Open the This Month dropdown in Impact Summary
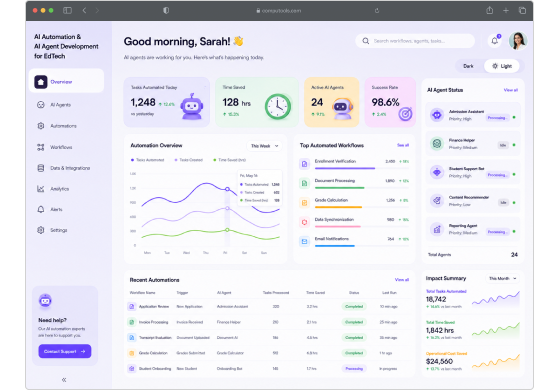Image resolution: width=560 pixels, height=390 pixels. point(503,278)
